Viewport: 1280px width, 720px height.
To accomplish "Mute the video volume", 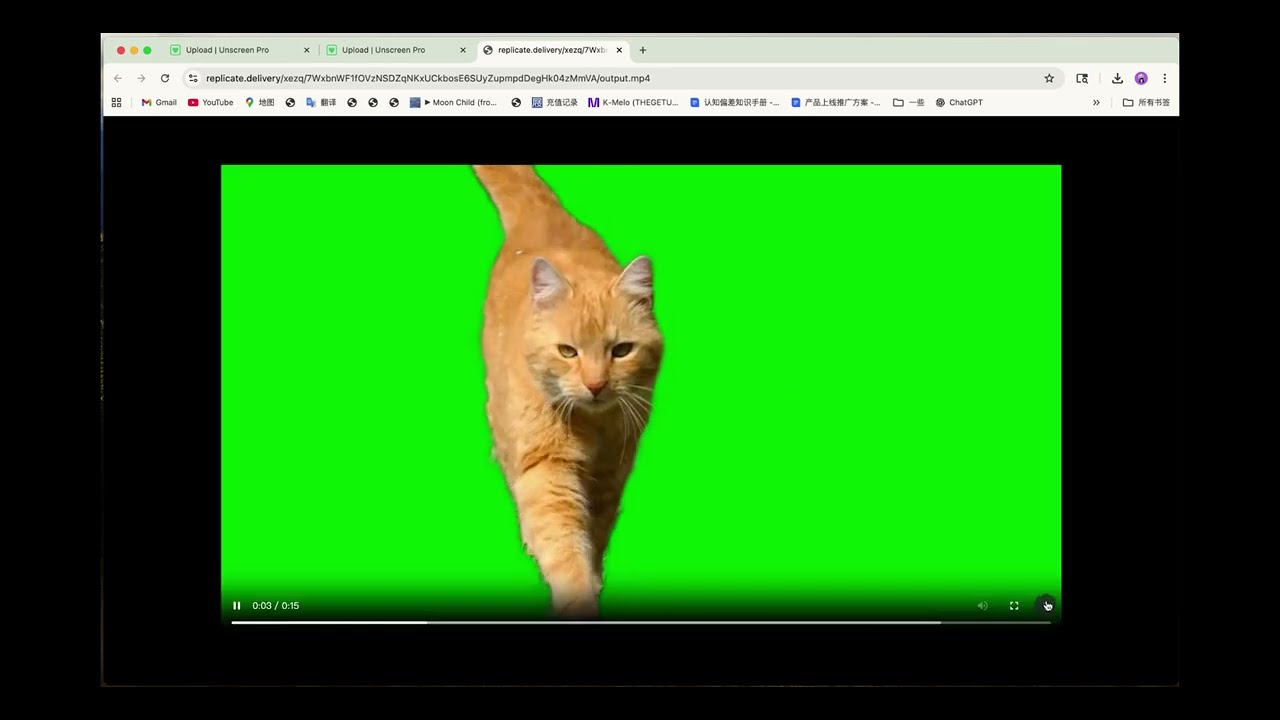I will tap(982, 605).
